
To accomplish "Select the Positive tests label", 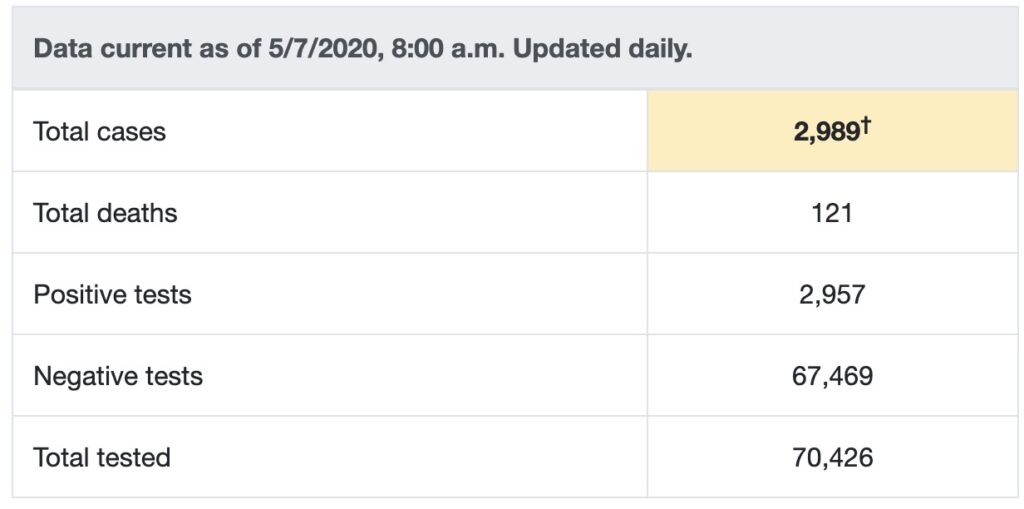I will click(x=112, y=295).
